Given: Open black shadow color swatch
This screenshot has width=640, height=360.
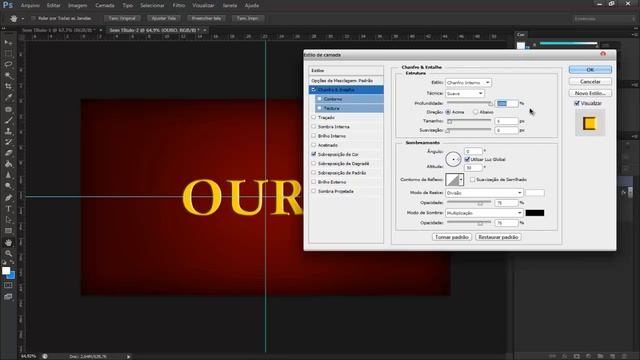Looking at the screenshot, I should point(535,213).
